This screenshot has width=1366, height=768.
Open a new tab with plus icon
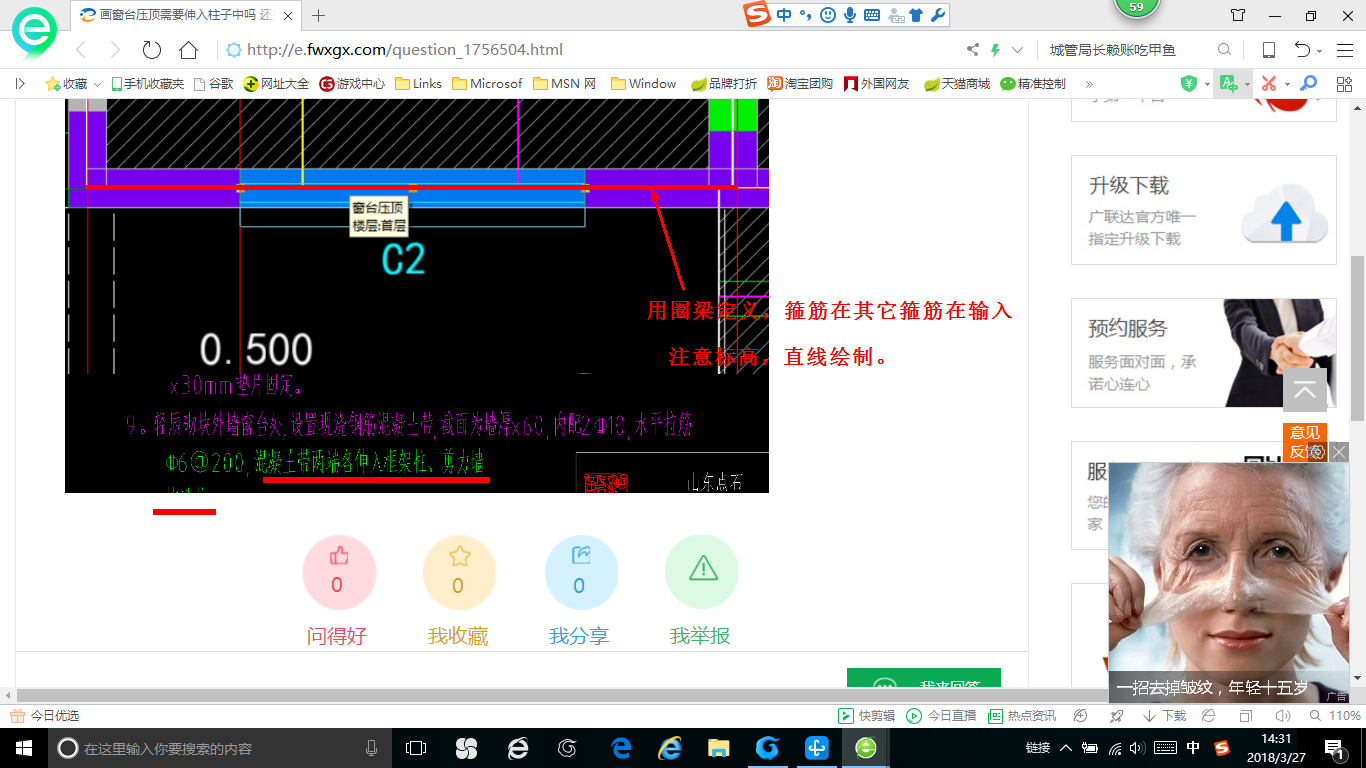(x=319, y=15)
